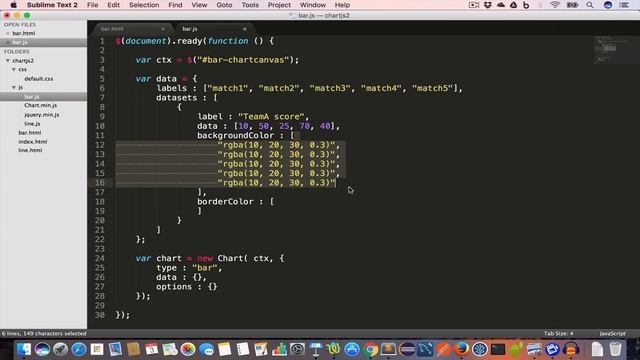
Task: Open MySQL Workbench from the dock
Action: coord(425,349)
